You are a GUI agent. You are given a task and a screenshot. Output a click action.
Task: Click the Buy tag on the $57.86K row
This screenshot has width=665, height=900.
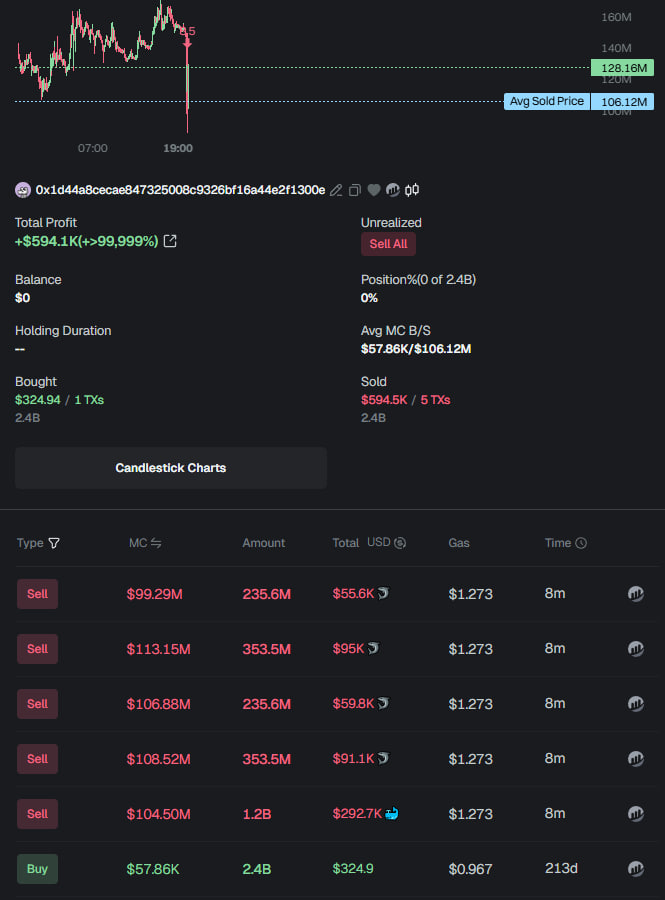[x=37, y=869]
